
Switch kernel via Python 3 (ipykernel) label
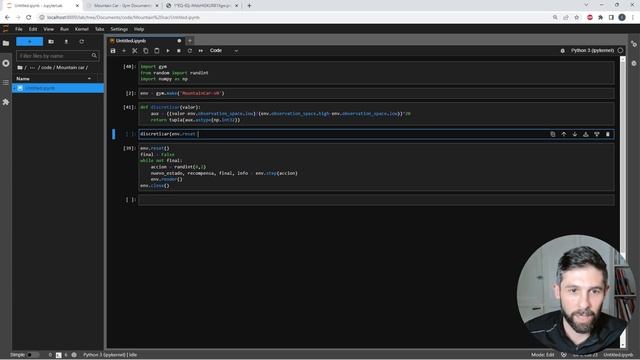592,51
